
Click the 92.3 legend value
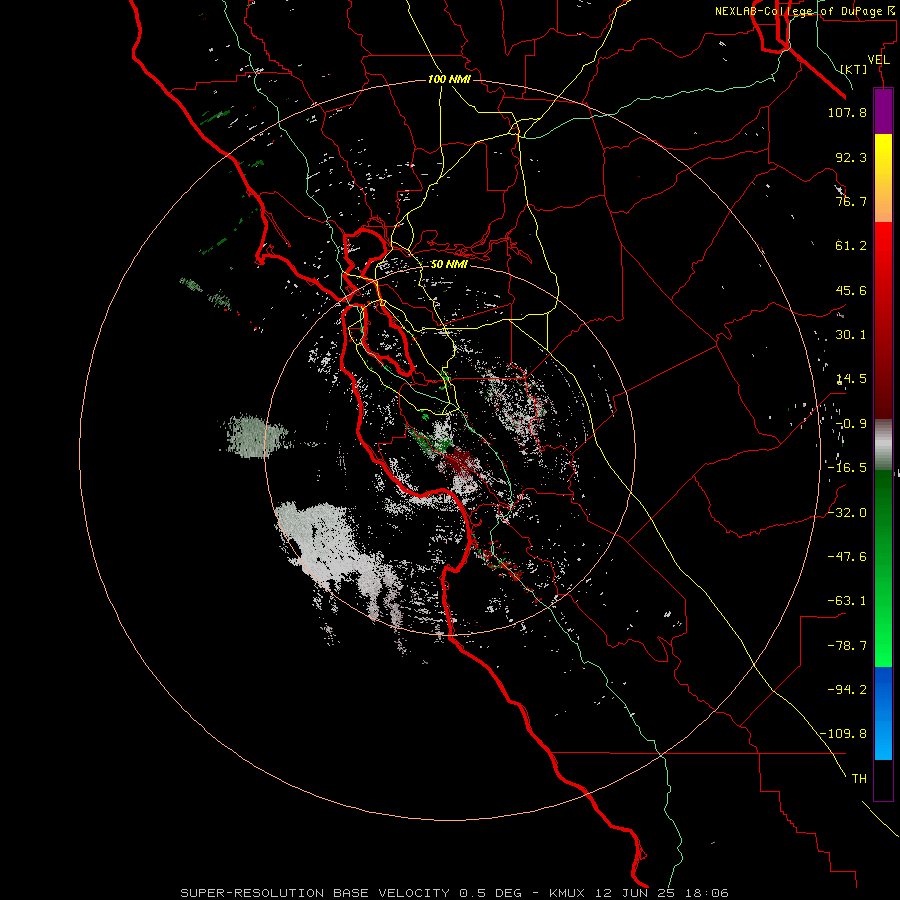tap(851, 157)
